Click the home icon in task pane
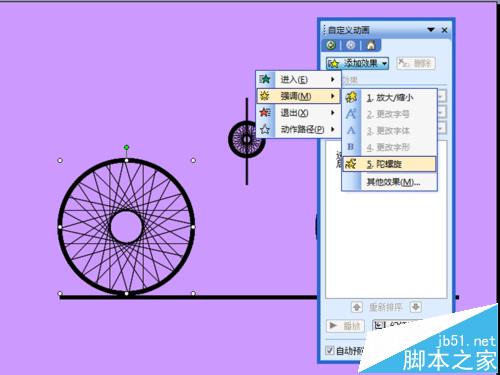500x375 pixels. pos(371,45)
